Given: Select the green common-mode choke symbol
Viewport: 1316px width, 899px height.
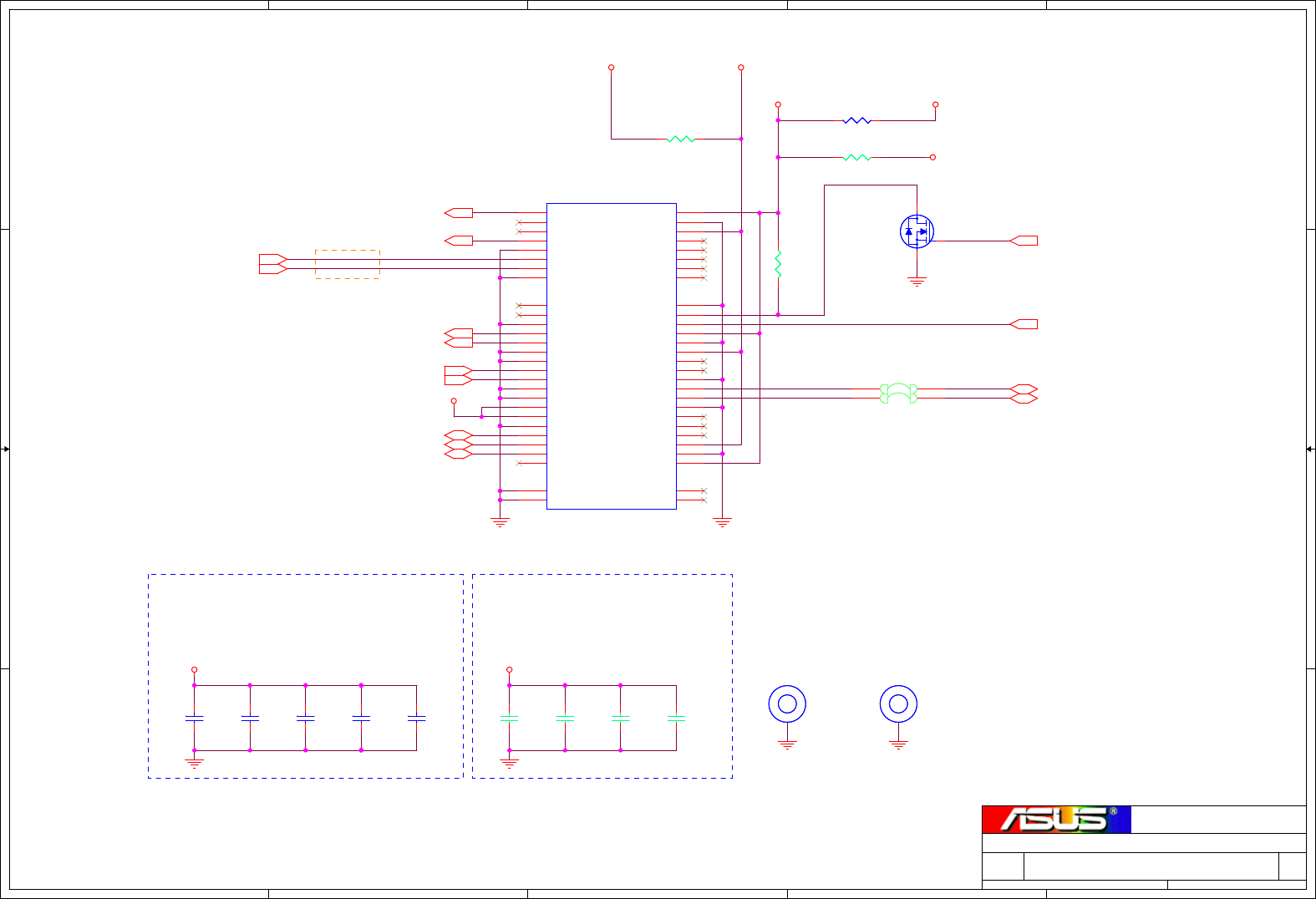Looking at the screenshot, I should [898, 394].
